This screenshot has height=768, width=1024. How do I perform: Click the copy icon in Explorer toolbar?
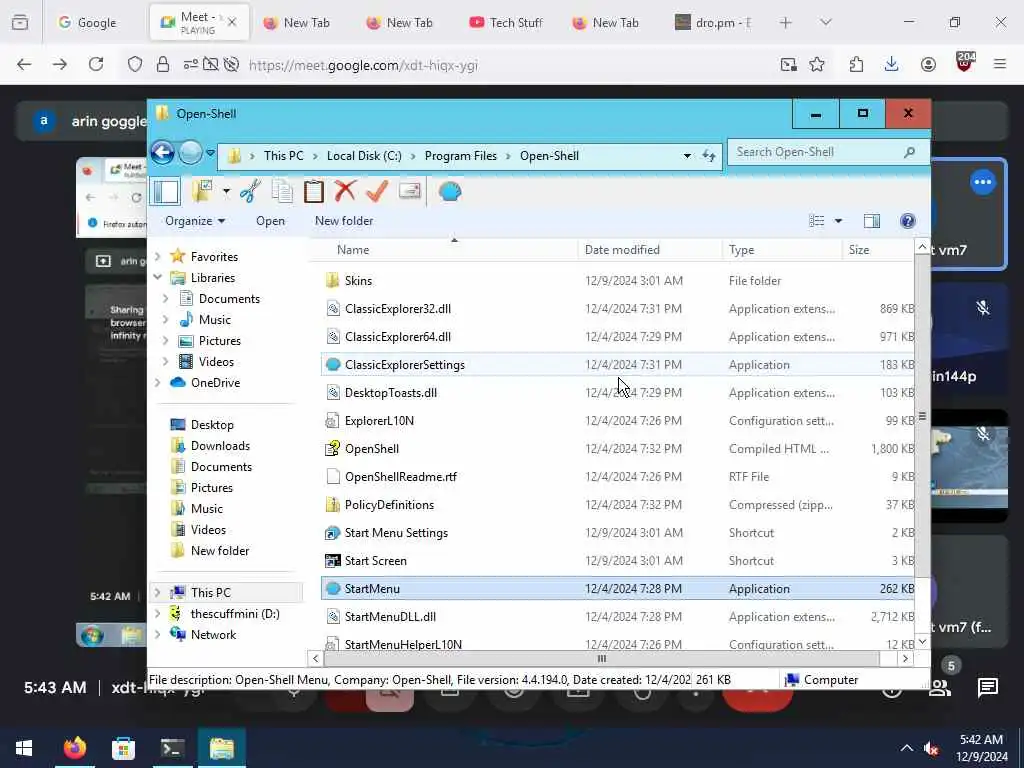tap(282, 191)
